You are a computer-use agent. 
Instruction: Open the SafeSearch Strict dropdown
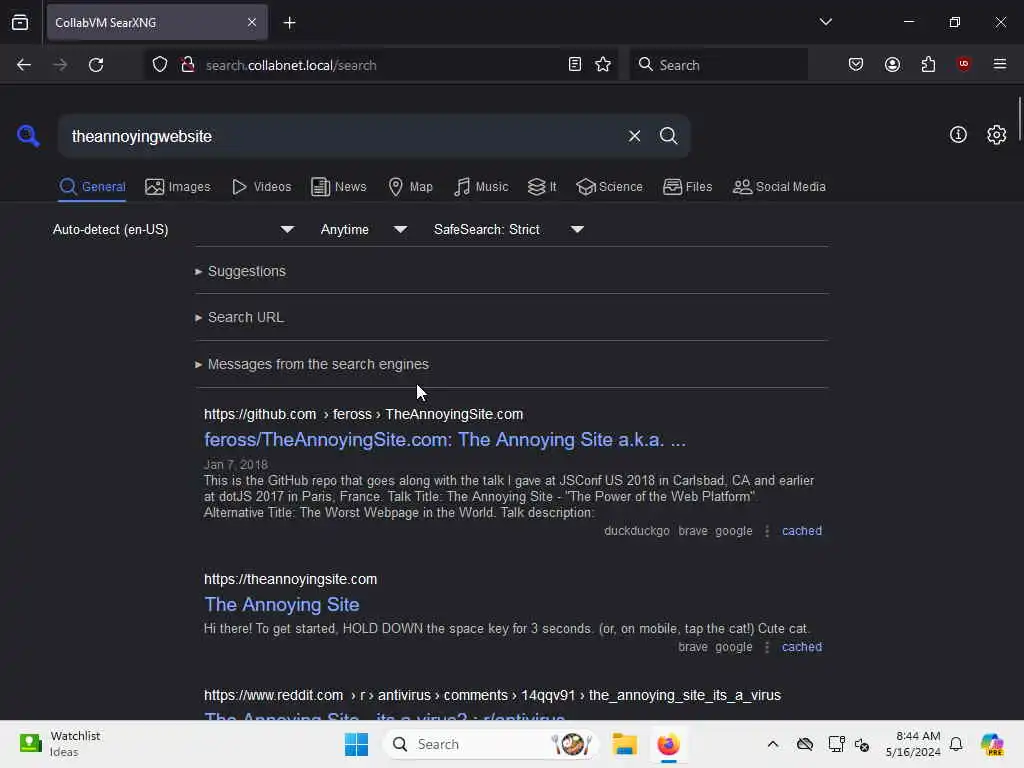pos(509,229)
